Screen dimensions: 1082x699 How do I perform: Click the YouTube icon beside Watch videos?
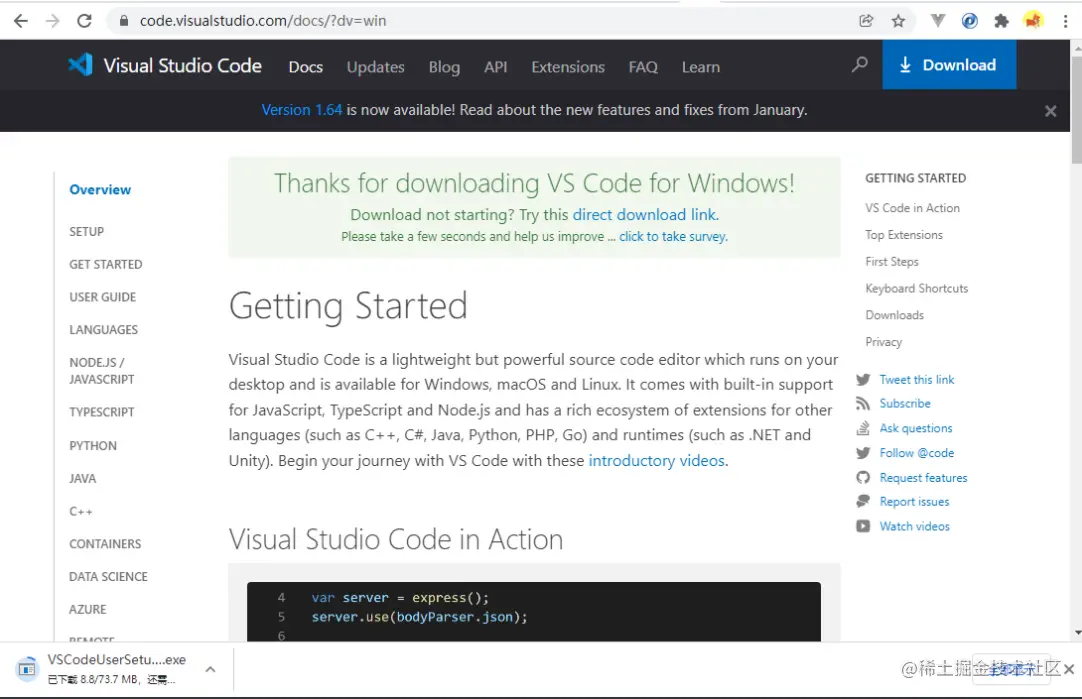point(863,526)
